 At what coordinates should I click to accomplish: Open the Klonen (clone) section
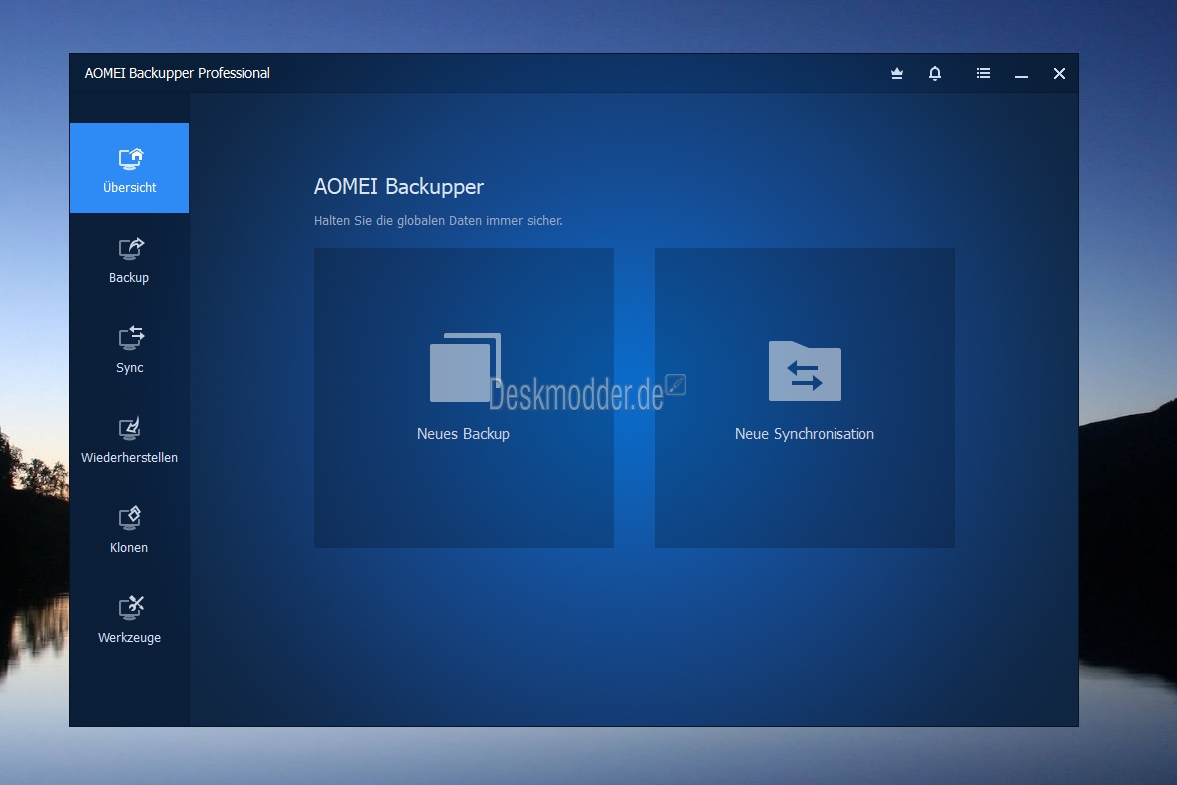point(129,530)
